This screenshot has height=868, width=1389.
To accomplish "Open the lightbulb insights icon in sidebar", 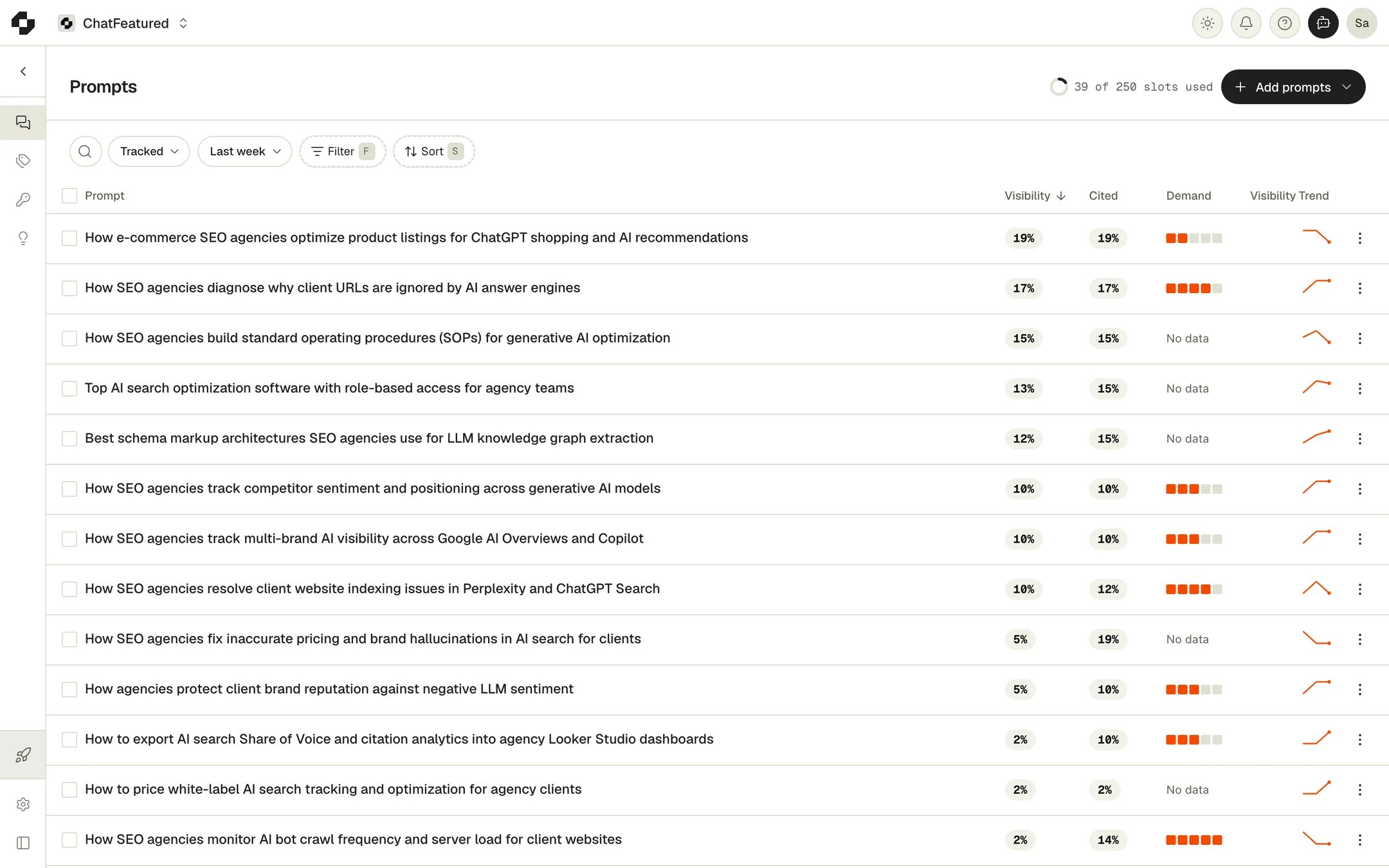I will 23,238.
